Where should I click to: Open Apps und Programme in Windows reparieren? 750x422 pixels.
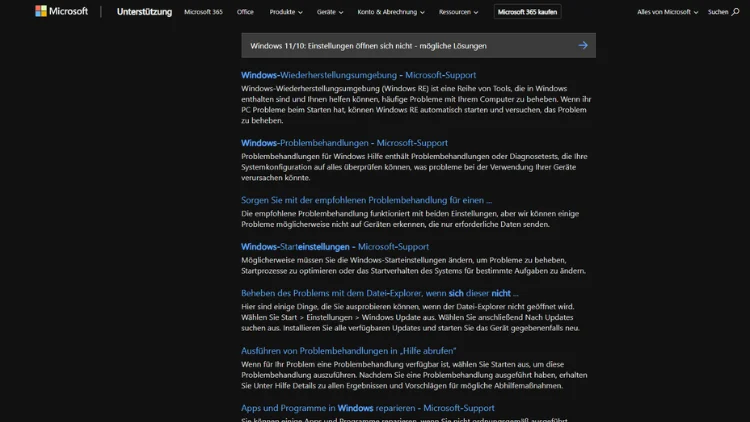[368, 408]
